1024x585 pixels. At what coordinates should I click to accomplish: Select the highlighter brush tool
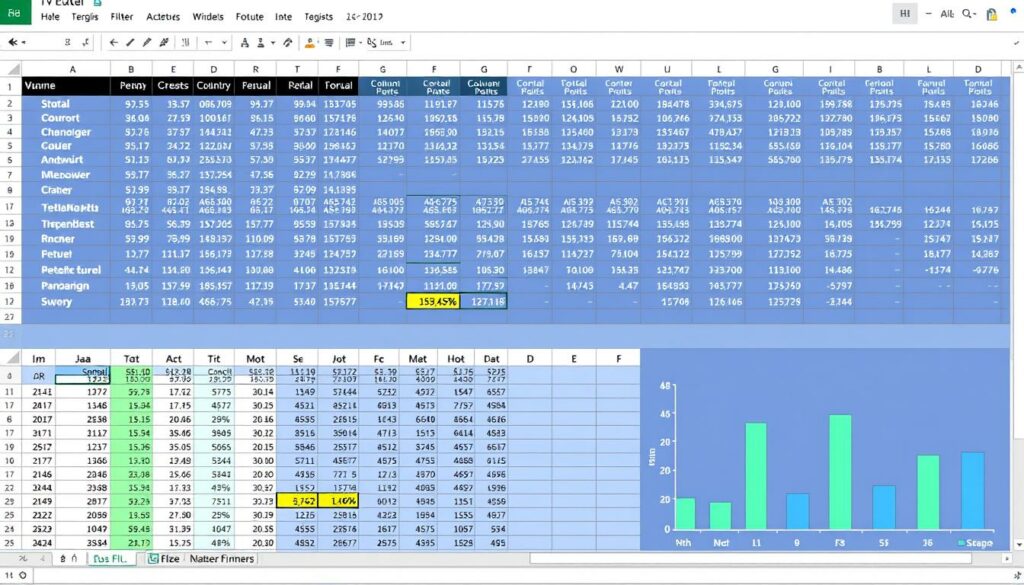(165, 42)
